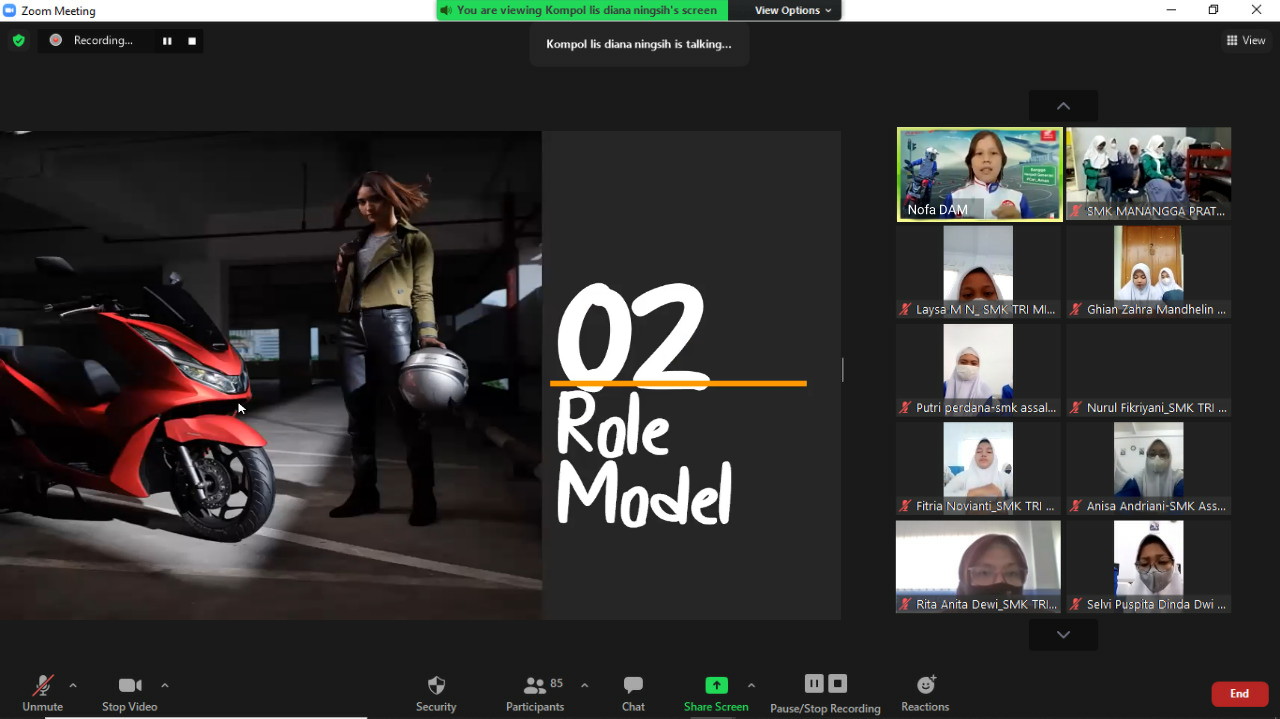The image size is (1280, 719).
Task: Expand video options arrow next to Stop Video
Action: (x=165, y=685)
